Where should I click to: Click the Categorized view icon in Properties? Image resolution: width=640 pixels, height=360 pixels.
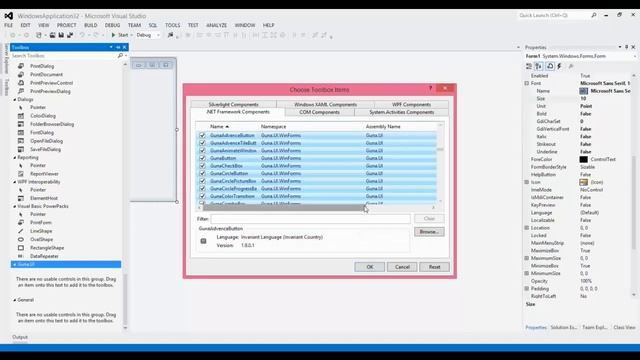(529, 66)
